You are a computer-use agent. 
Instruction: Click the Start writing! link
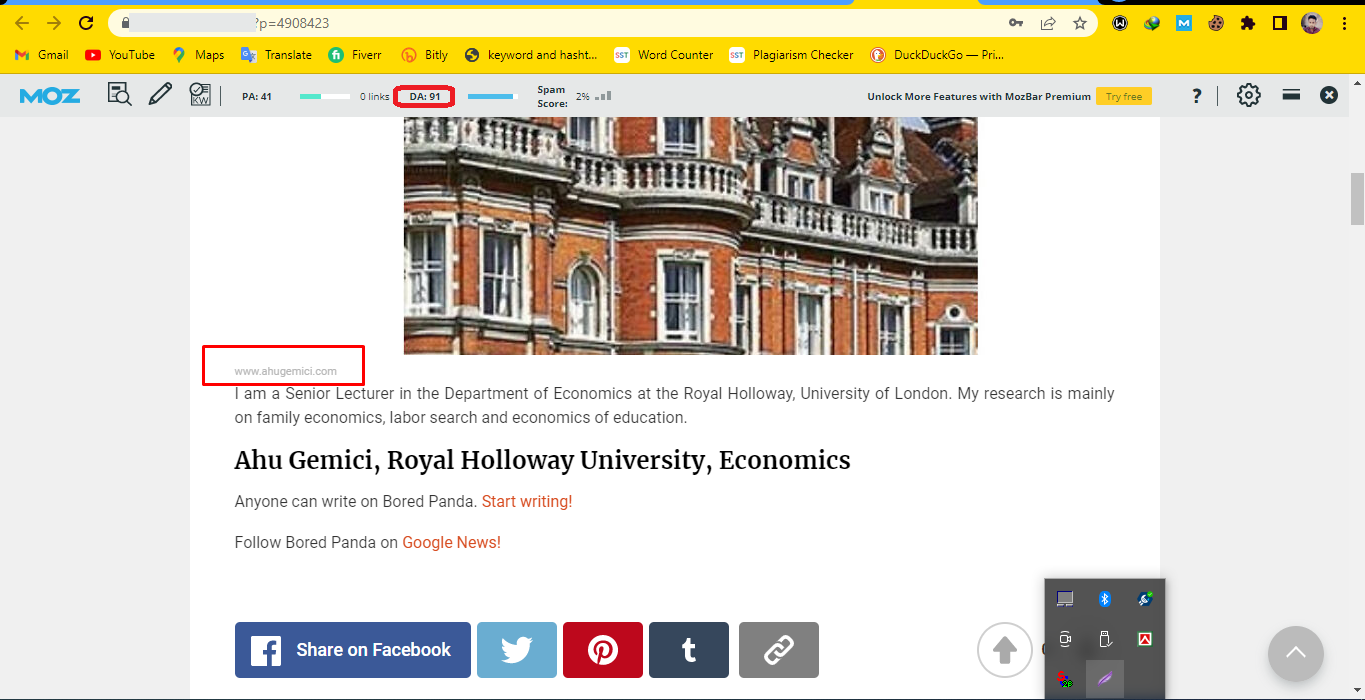point(527,502)
